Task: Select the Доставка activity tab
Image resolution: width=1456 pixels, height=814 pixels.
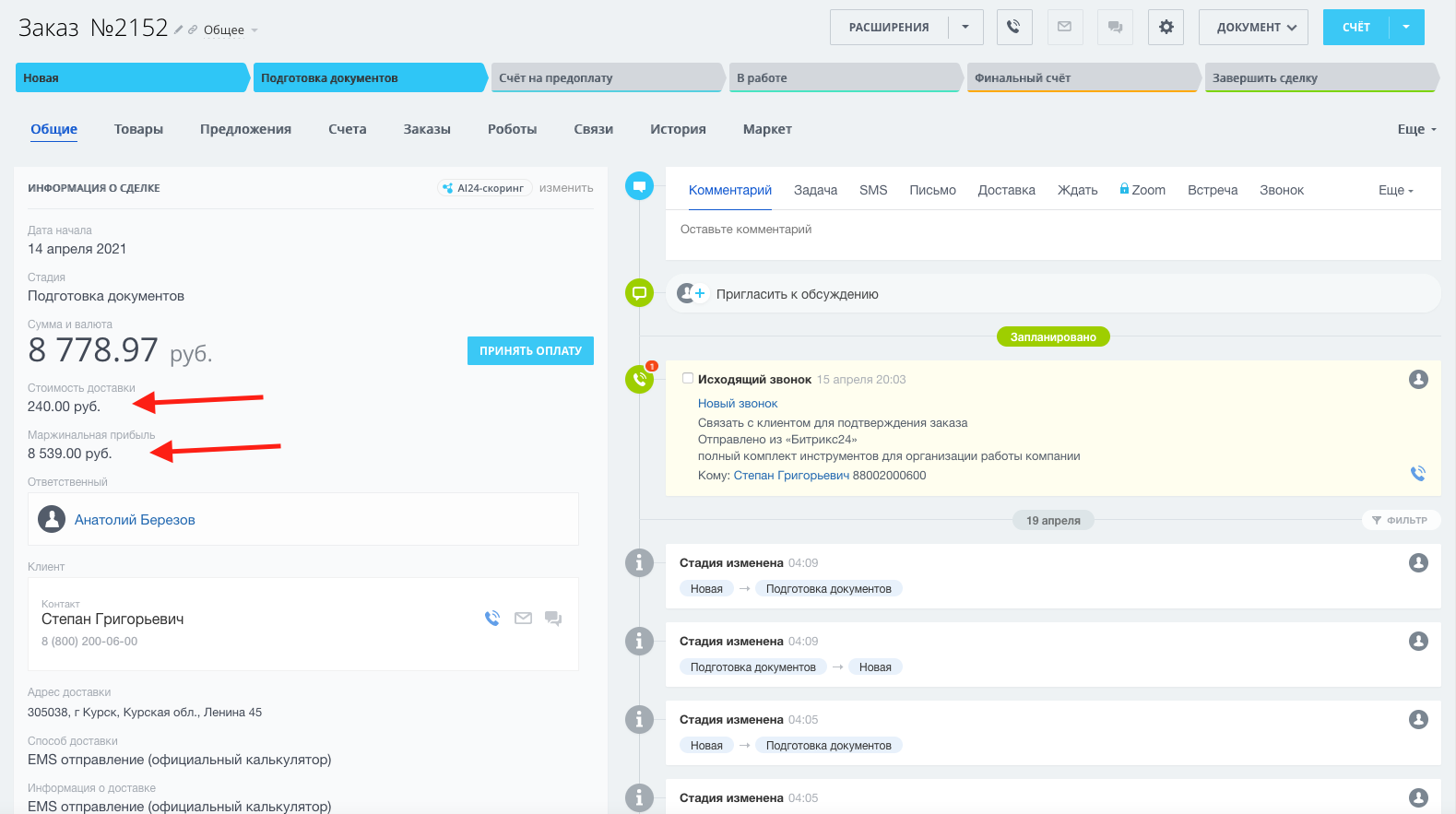Action: (x=1006, y=190)
